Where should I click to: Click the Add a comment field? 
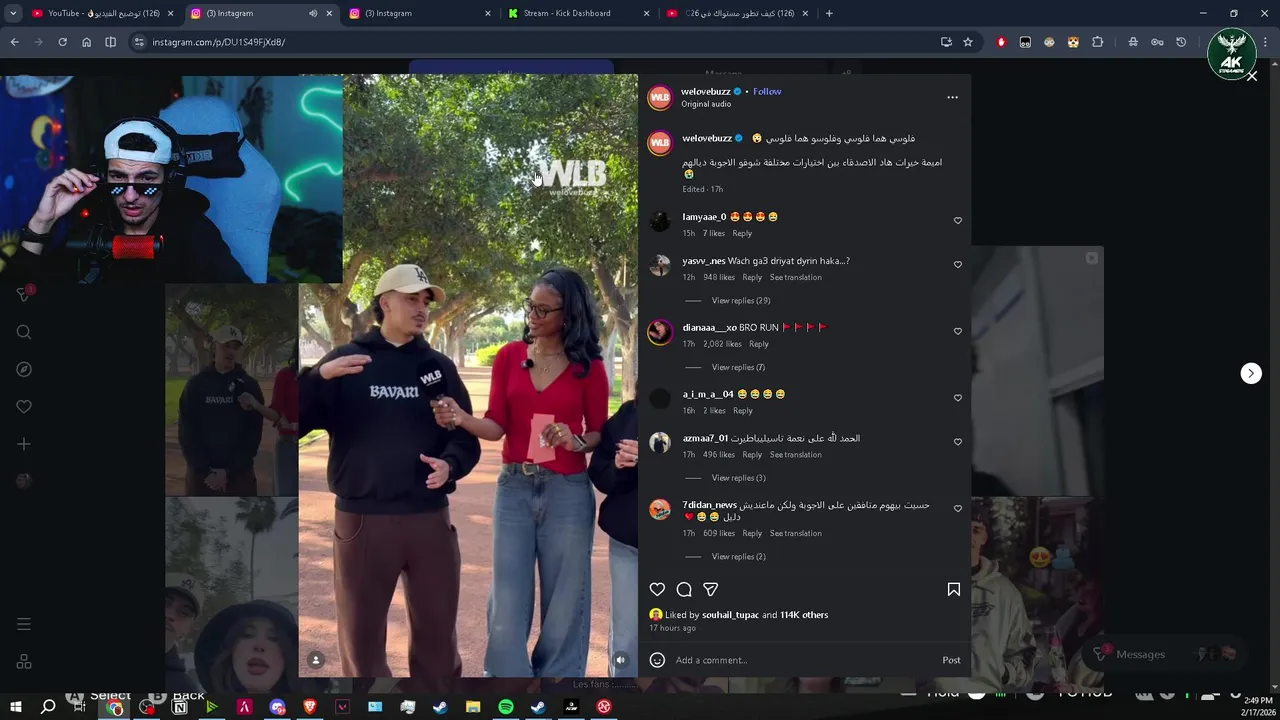coord(805,660)
